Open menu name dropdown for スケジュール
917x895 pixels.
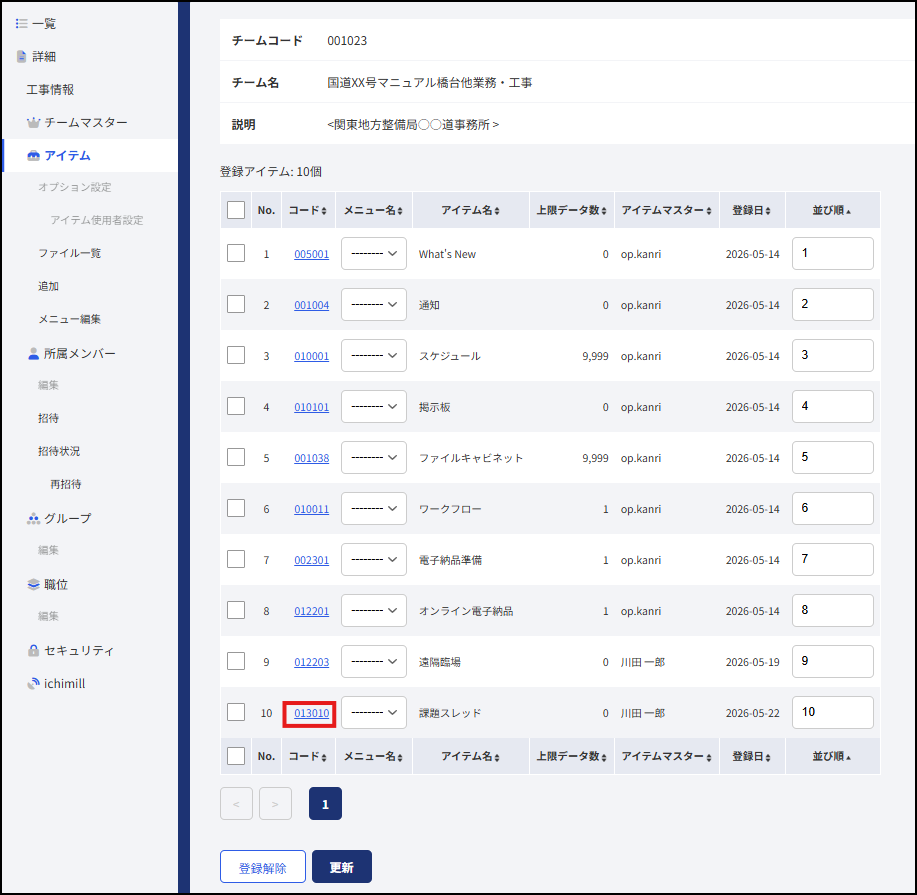pyautogui.click(x=374, y=355)
